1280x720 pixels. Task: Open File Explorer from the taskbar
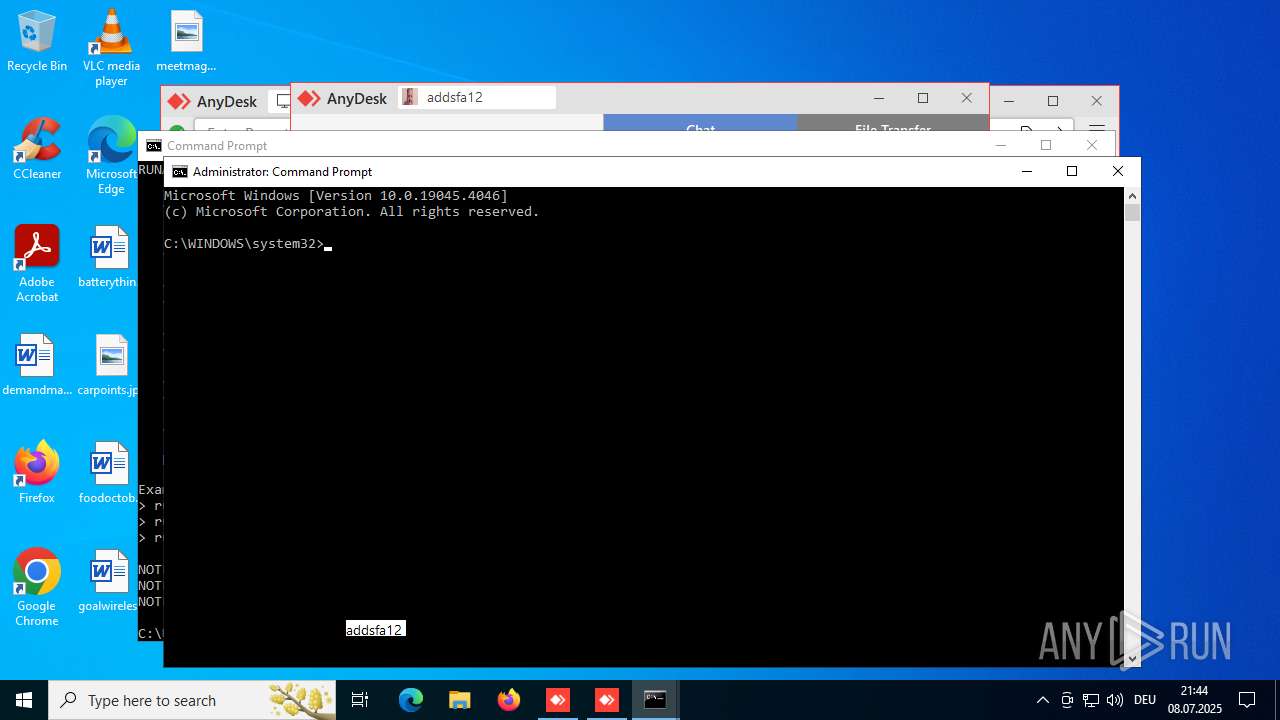point(459,700)
